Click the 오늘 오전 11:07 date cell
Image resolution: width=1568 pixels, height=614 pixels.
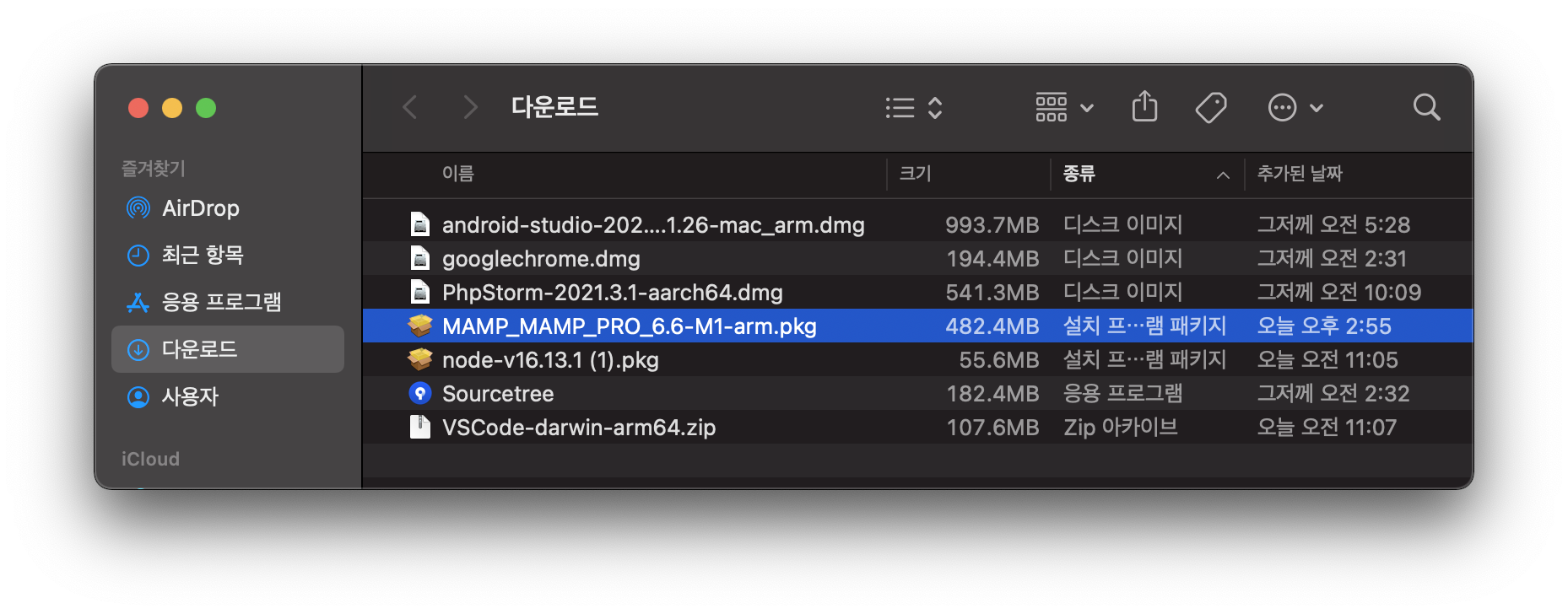click(1327, 427)
